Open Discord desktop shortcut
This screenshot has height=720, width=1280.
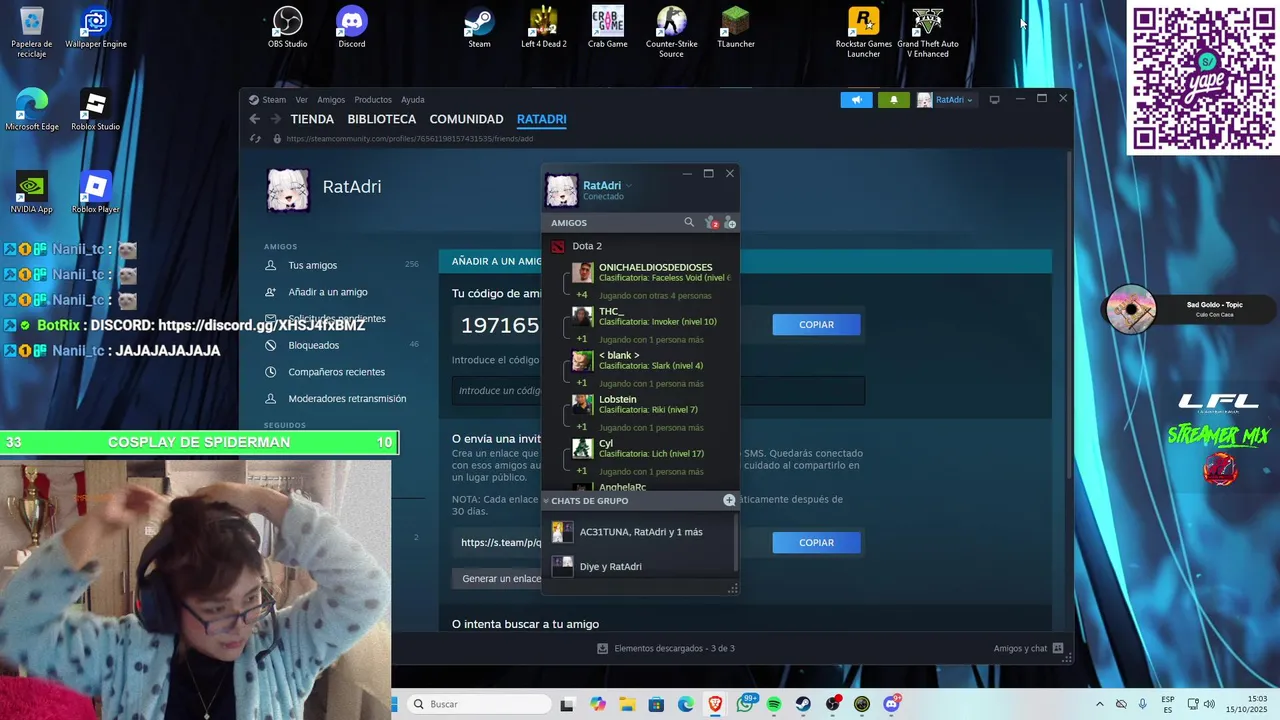click(352, 27)
